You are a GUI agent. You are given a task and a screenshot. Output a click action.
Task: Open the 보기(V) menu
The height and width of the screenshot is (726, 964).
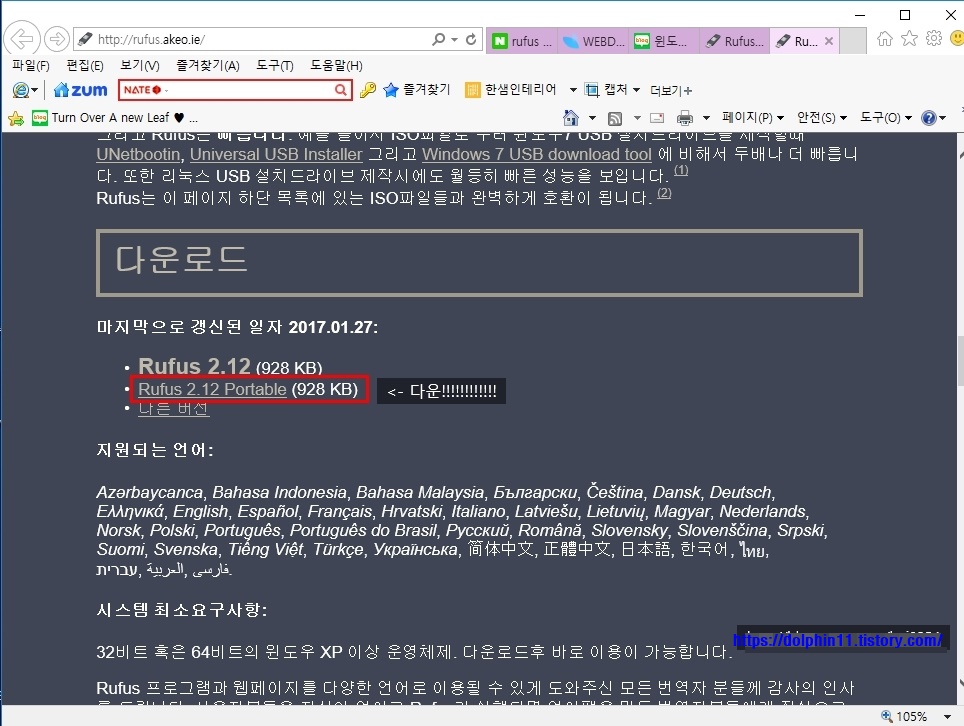click(x=140, y=65)
